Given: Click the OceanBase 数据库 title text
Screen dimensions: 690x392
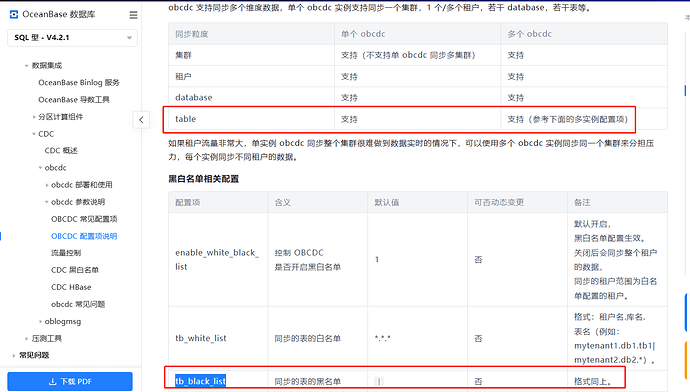Looking at the screenshot, I should pyautogui.click(x=59, y=15).
